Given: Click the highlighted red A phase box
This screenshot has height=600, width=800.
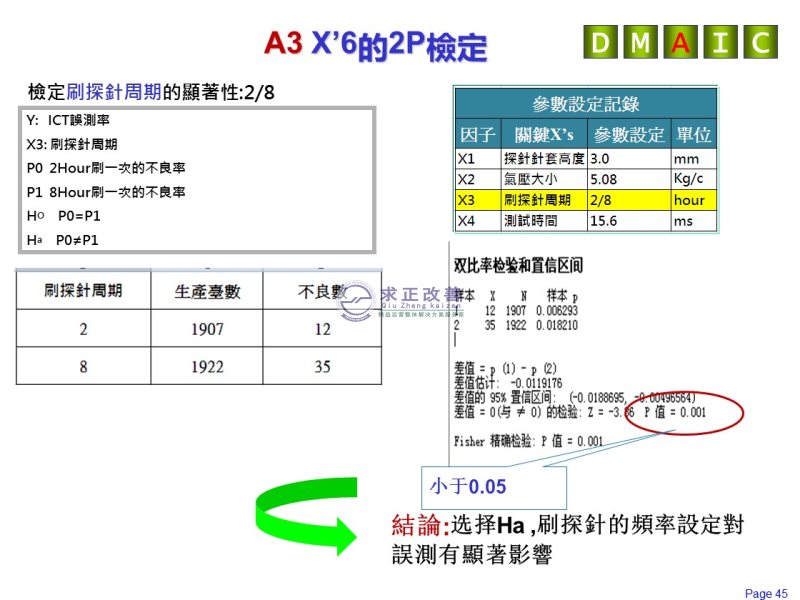Looking at the screenshot, I should coord(680,42).
